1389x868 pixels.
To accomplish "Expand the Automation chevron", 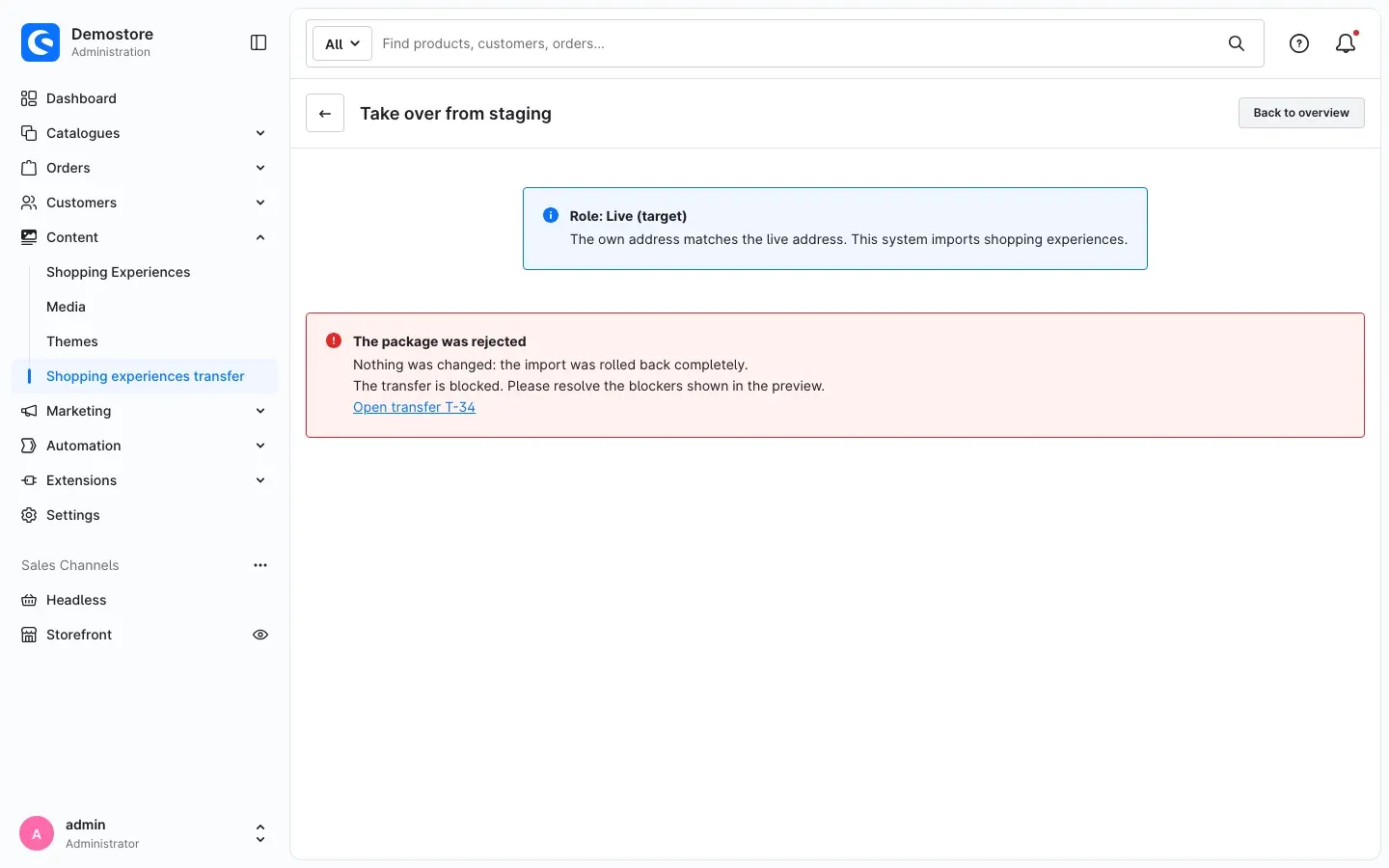I will pyautogui.click(x=260, y=446).
